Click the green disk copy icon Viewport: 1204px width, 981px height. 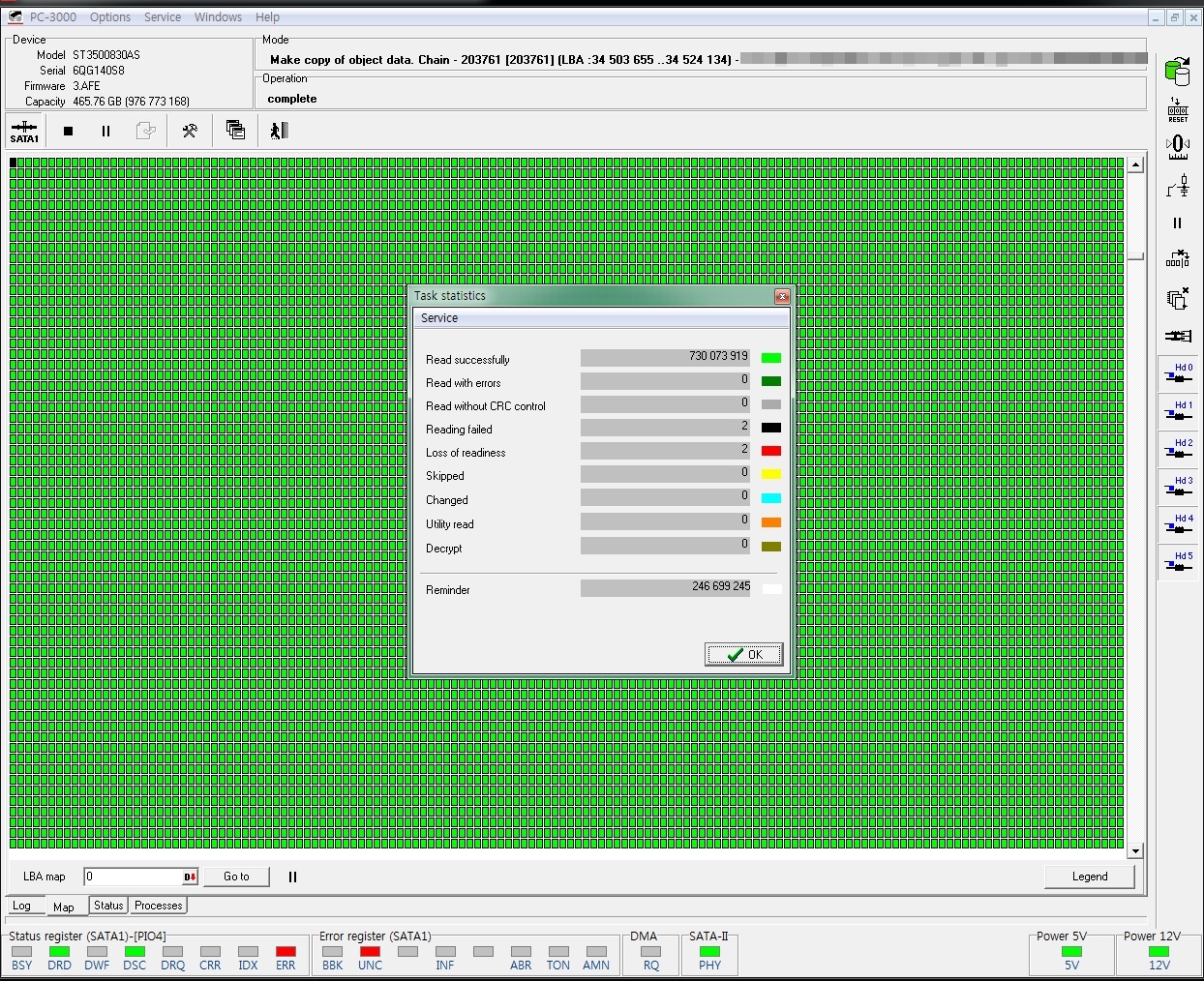(1177, 71)
